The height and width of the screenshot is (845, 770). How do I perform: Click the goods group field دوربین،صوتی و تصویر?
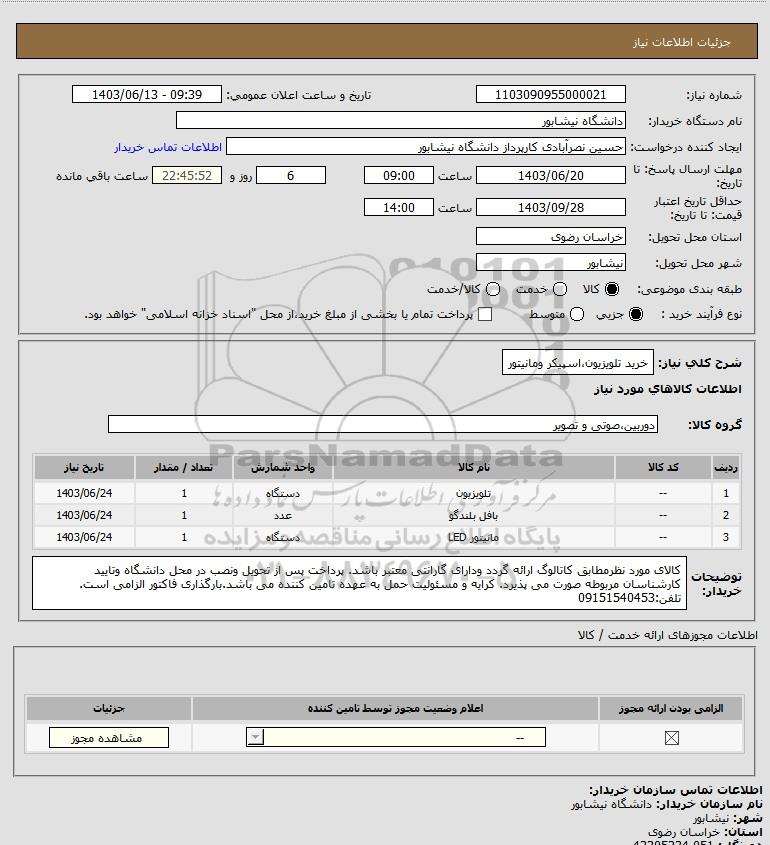(383, 425)
